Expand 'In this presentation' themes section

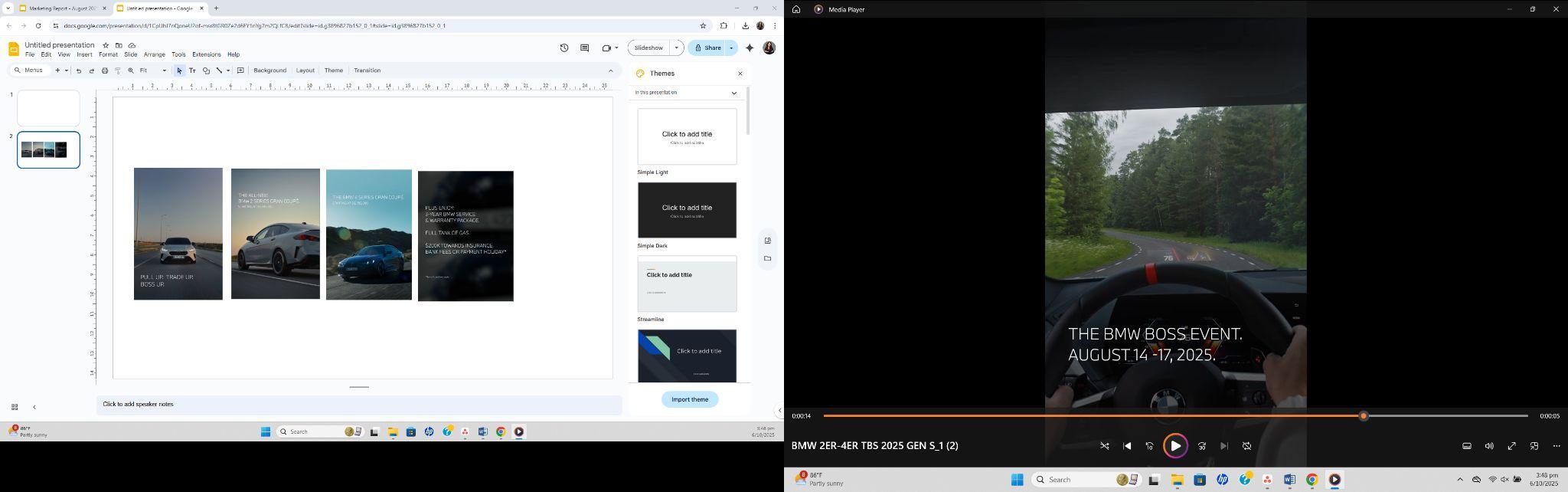[x=733, y=93]
